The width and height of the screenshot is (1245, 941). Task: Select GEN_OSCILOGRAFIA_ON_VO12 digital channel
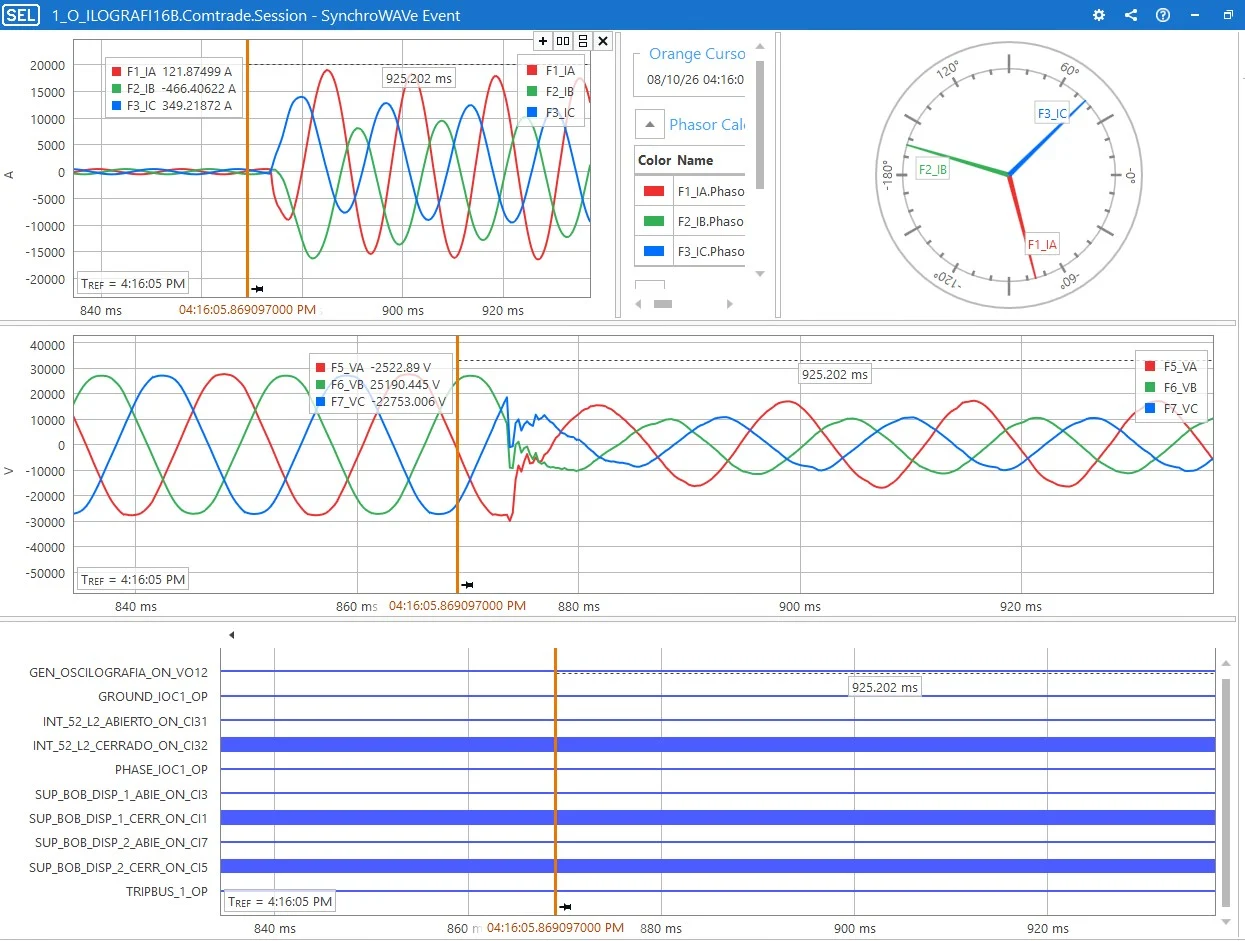(119, 673)
